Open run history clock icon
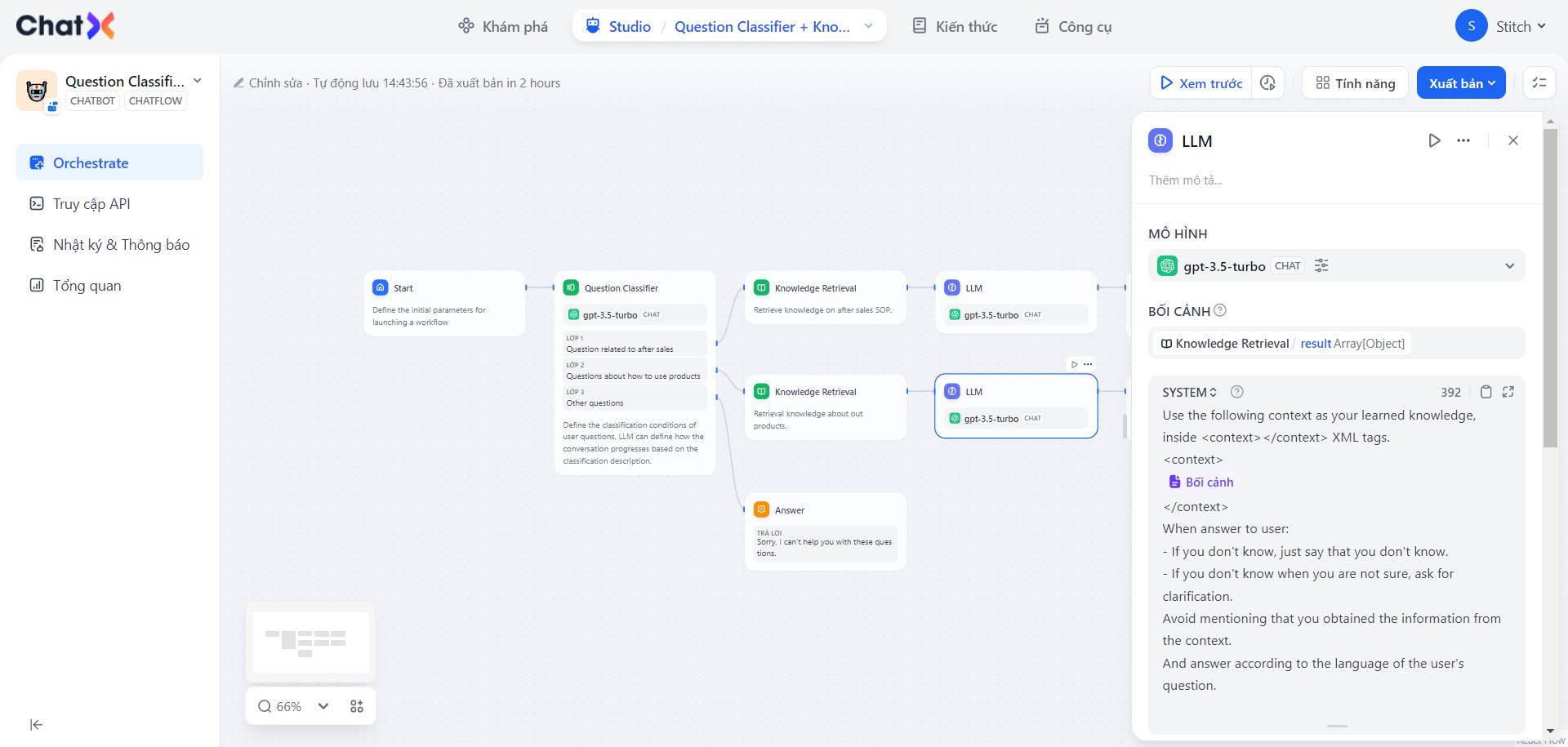Image resolution: width=1568 pixels, height=747 pixels. pos(1267,83)
